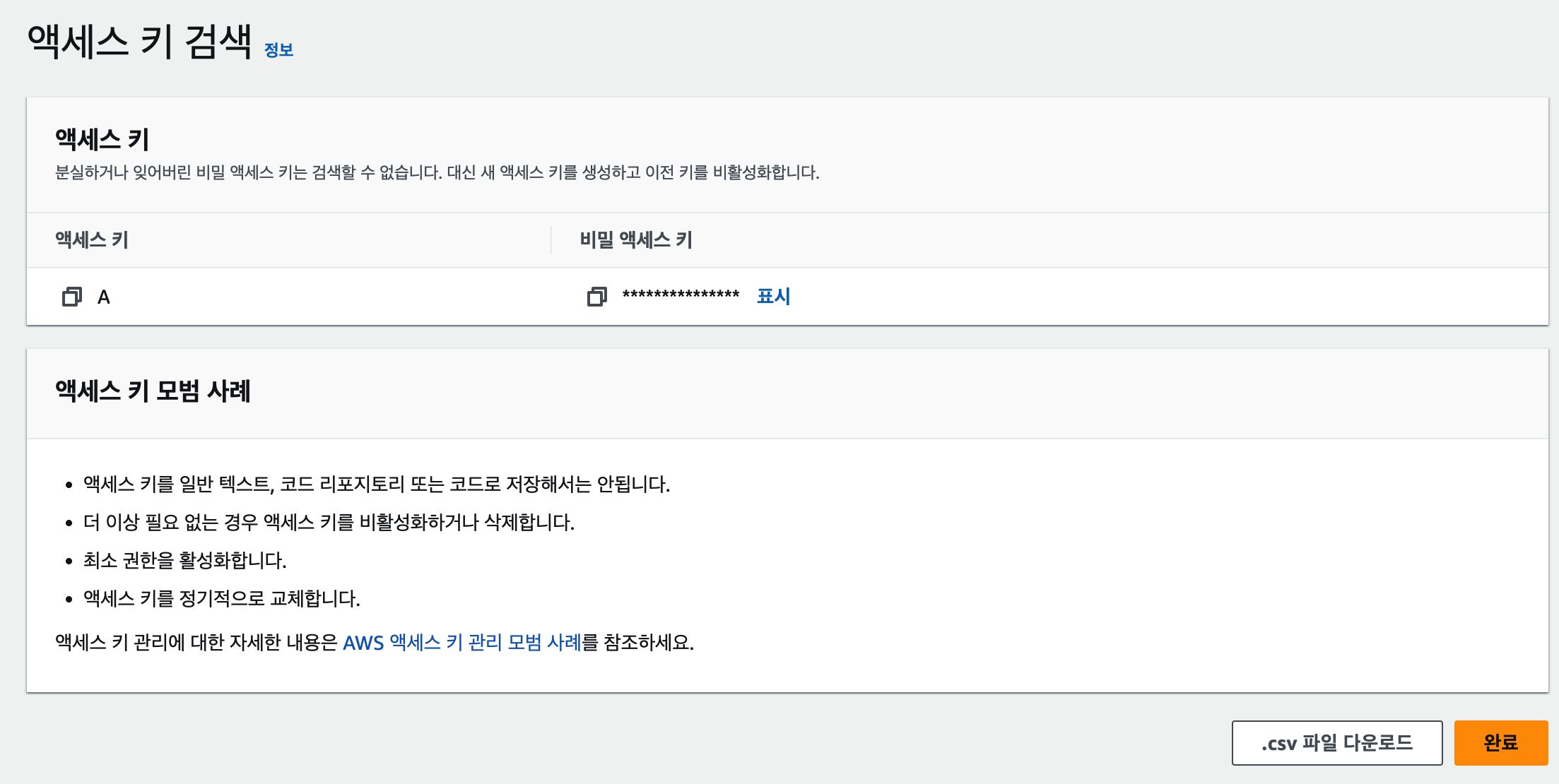The image size is (1559, 784).
Task: Copy the access key using copy icon
Action: tap(71, 297)
